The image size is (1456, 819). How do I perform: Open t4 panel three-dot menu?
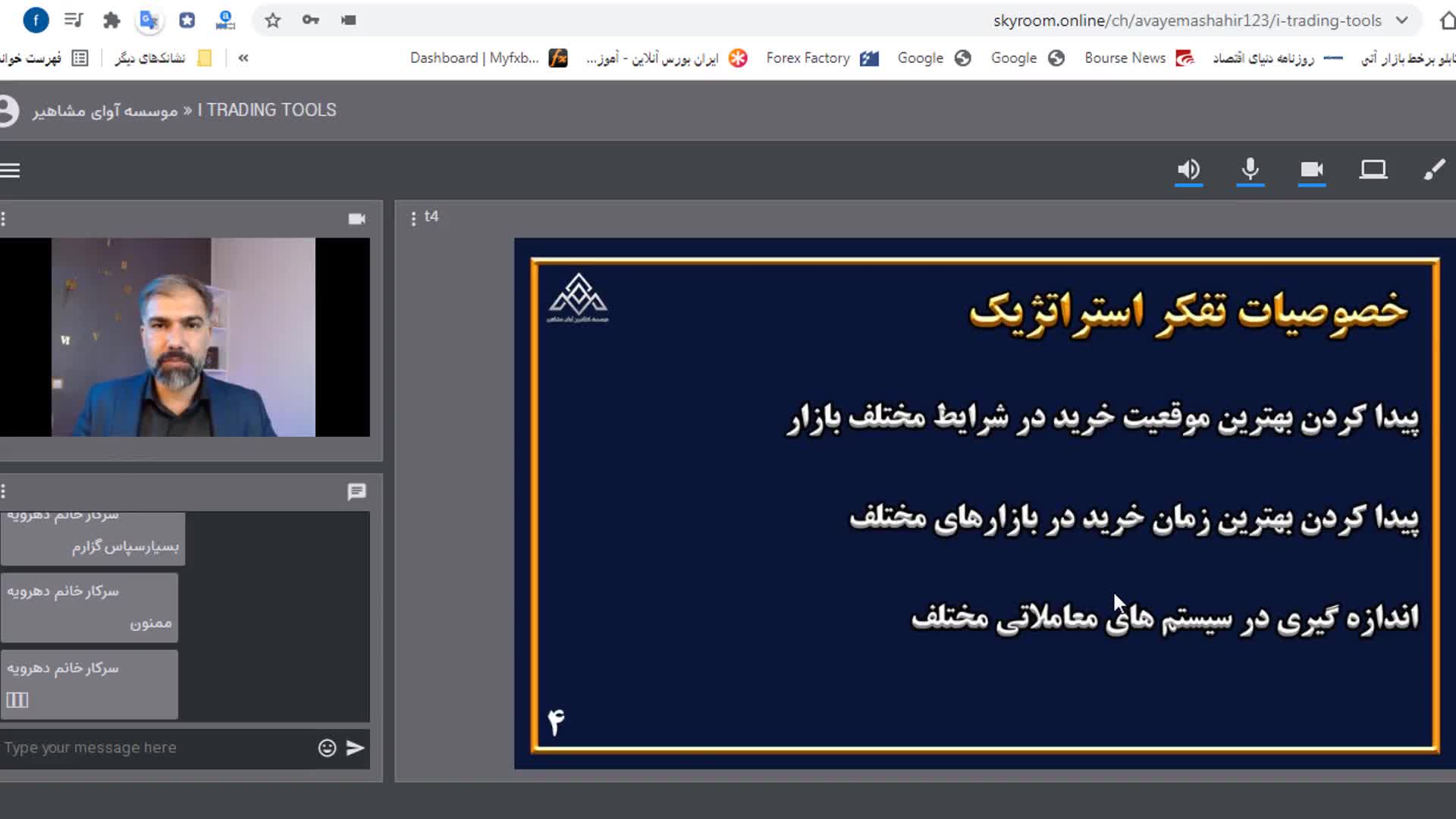413,218
